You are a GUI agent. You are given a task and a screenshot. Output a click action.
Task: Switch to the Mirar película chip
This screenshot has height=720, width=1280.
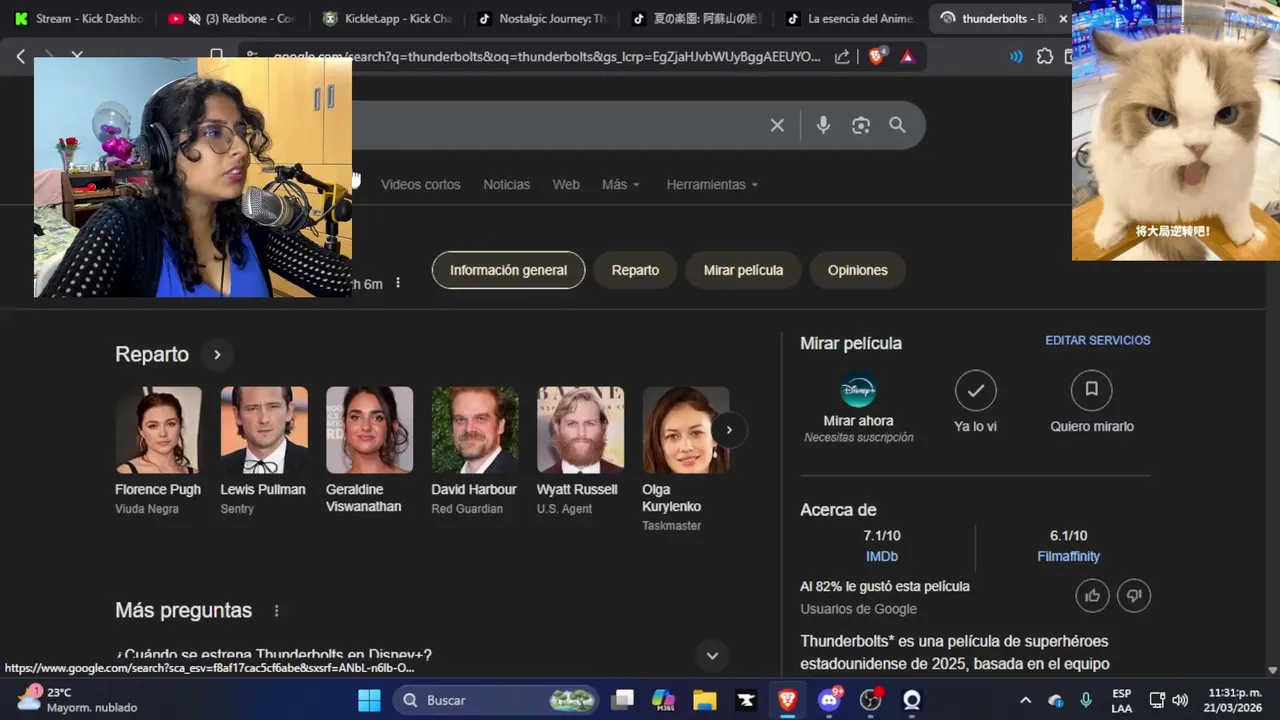click(x=743, y=270)
